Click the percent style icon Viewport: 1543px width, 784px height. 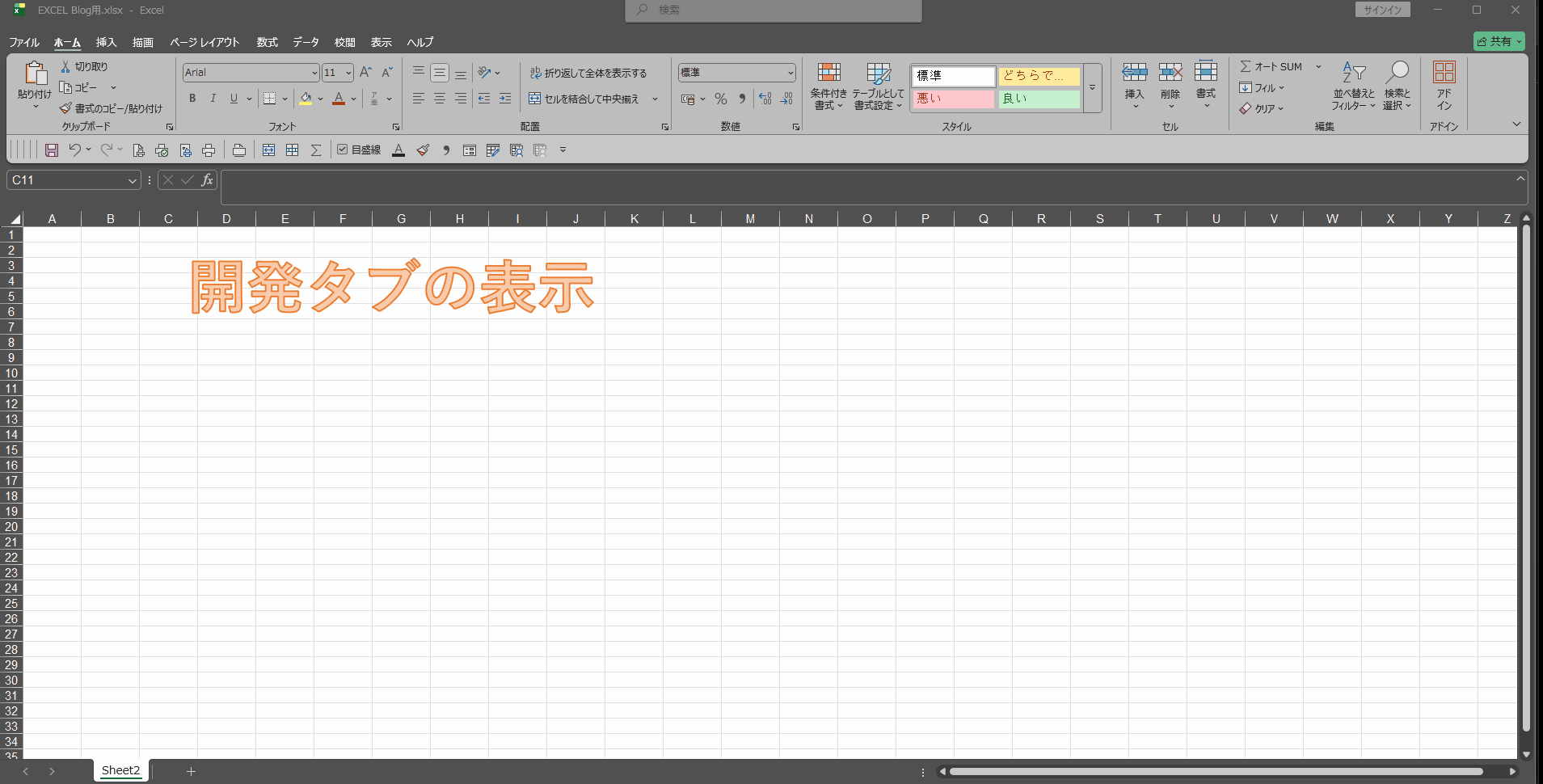(x=720, y=99)
